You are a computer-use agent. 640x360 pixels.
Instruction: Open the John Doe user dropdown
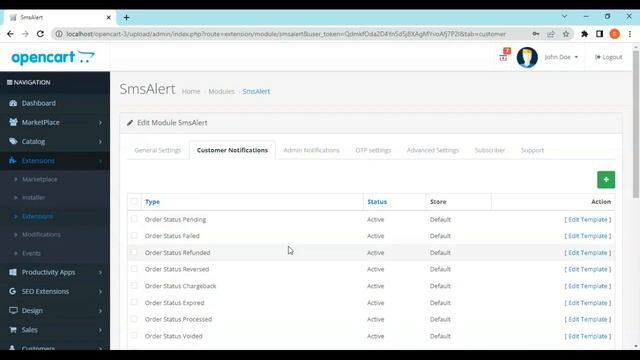[x=561, y=57]
